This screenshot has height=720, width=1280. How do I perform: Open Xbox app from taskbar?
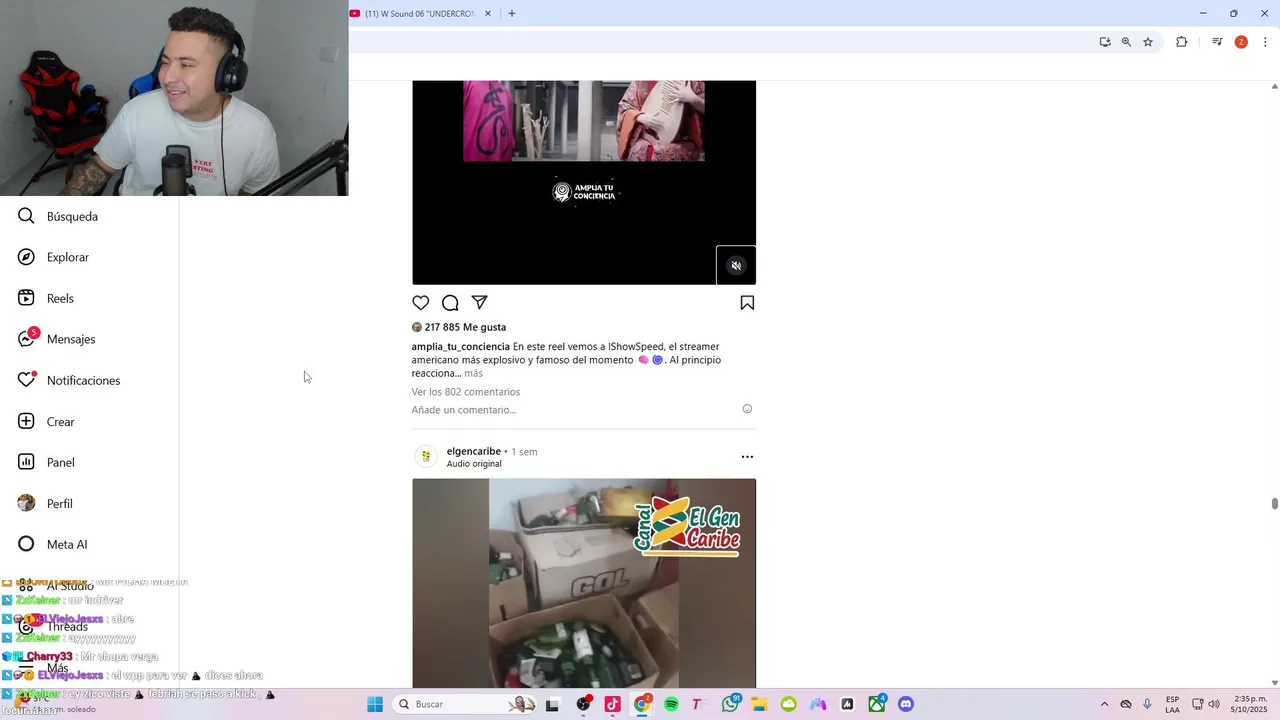click(877, 704)
